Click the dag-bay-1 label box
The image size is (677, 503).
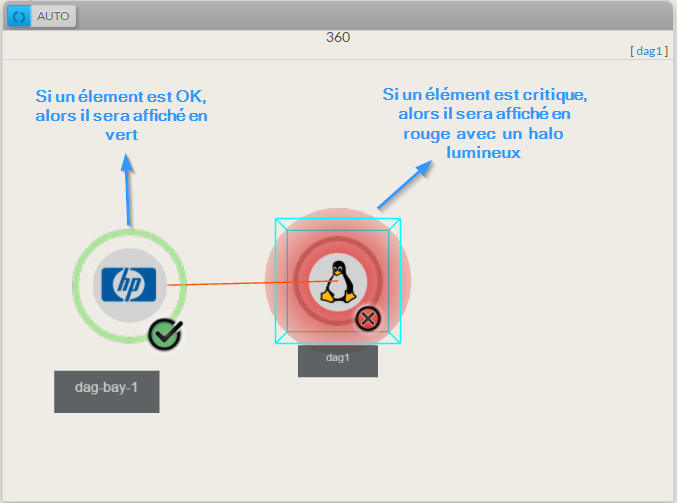(x=107, y=392)
